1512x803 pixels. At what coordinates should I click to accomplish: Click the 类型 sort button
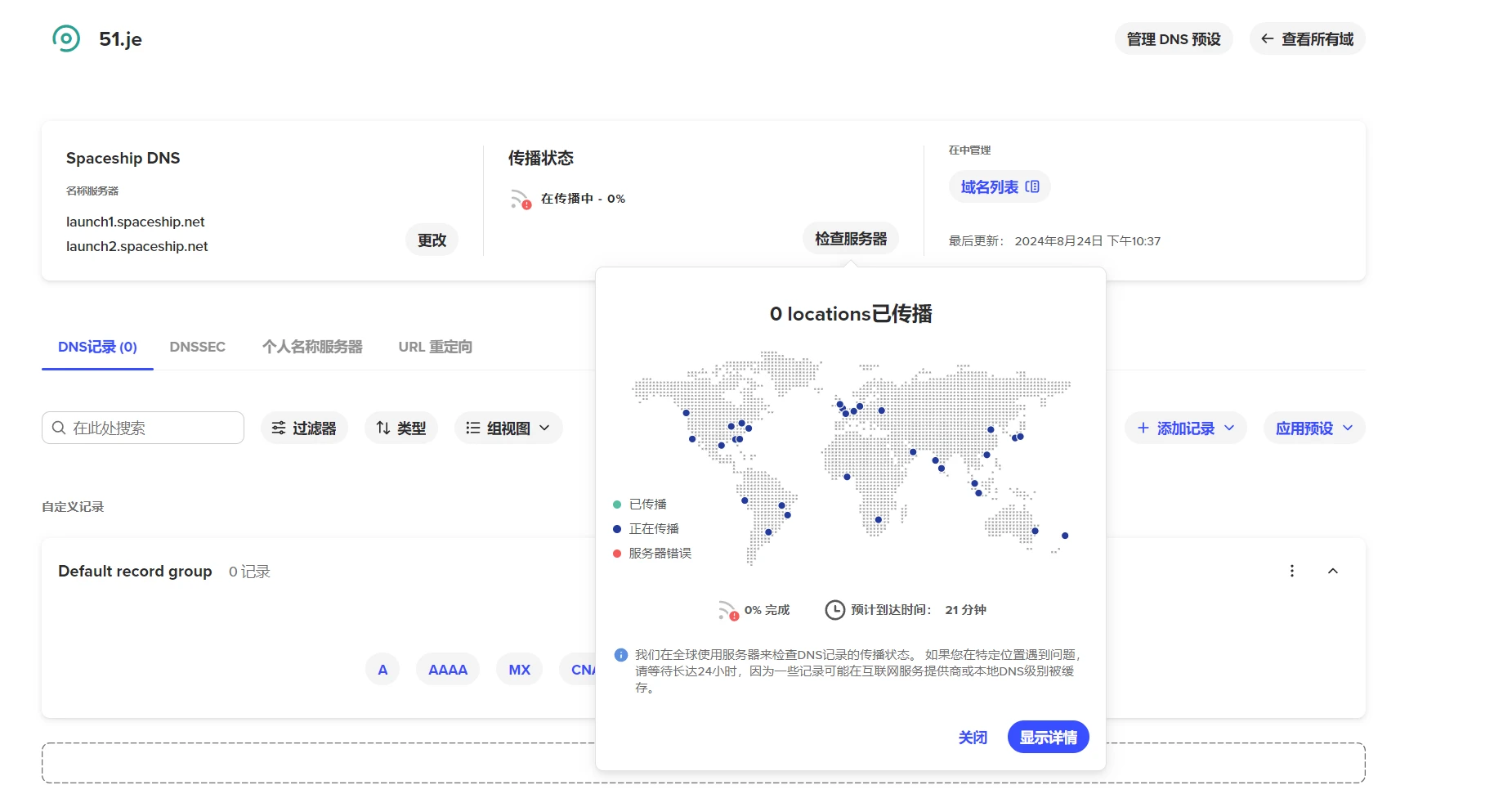(400, 428)
